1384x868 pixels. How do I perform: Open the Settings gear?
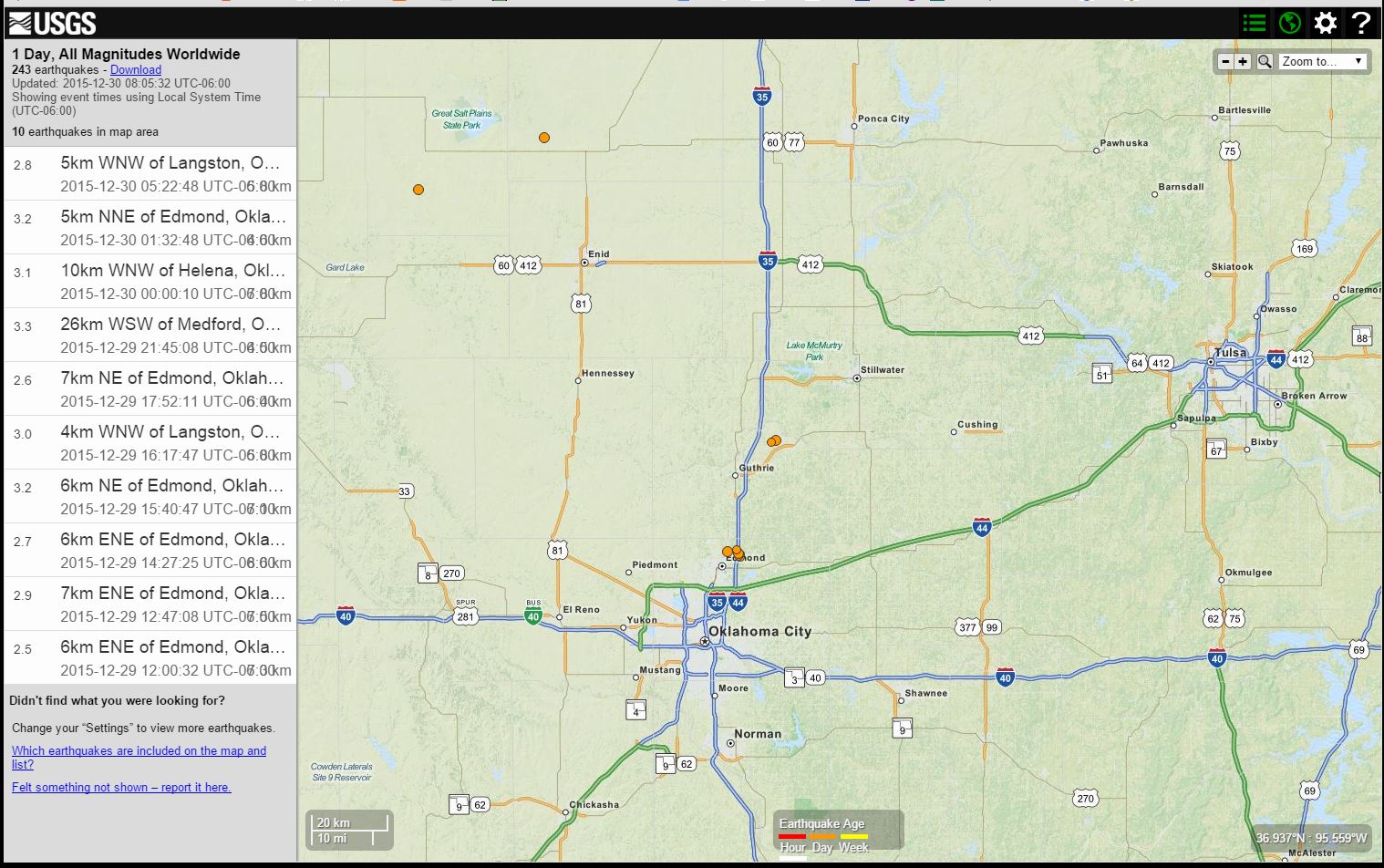pos(1325,23)
